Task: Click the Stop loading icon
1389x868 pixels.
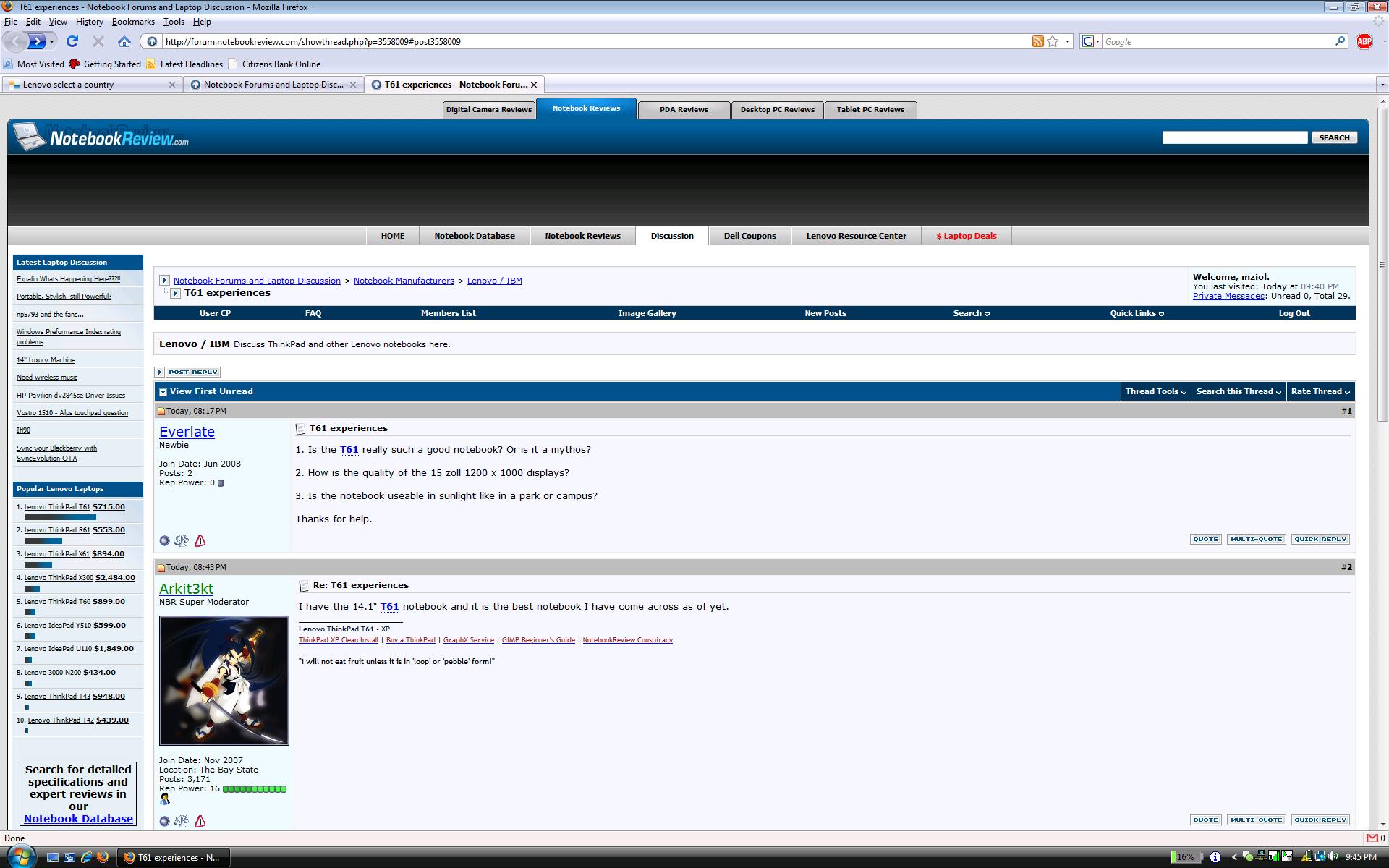Action: tap(98, 41)
